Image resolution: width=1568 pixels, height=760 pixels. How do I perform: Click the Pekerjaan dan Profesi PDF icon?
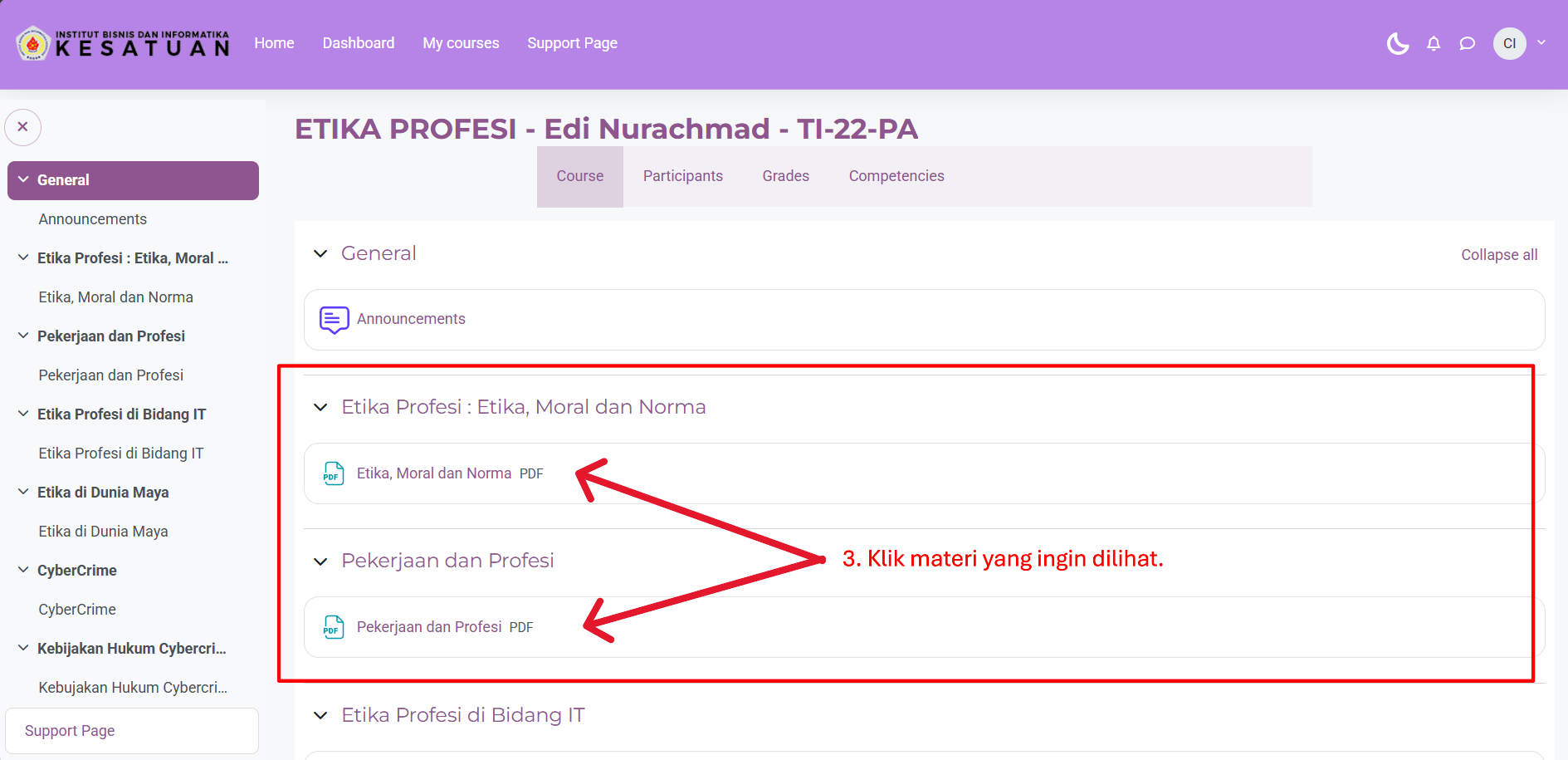[334, 627]
